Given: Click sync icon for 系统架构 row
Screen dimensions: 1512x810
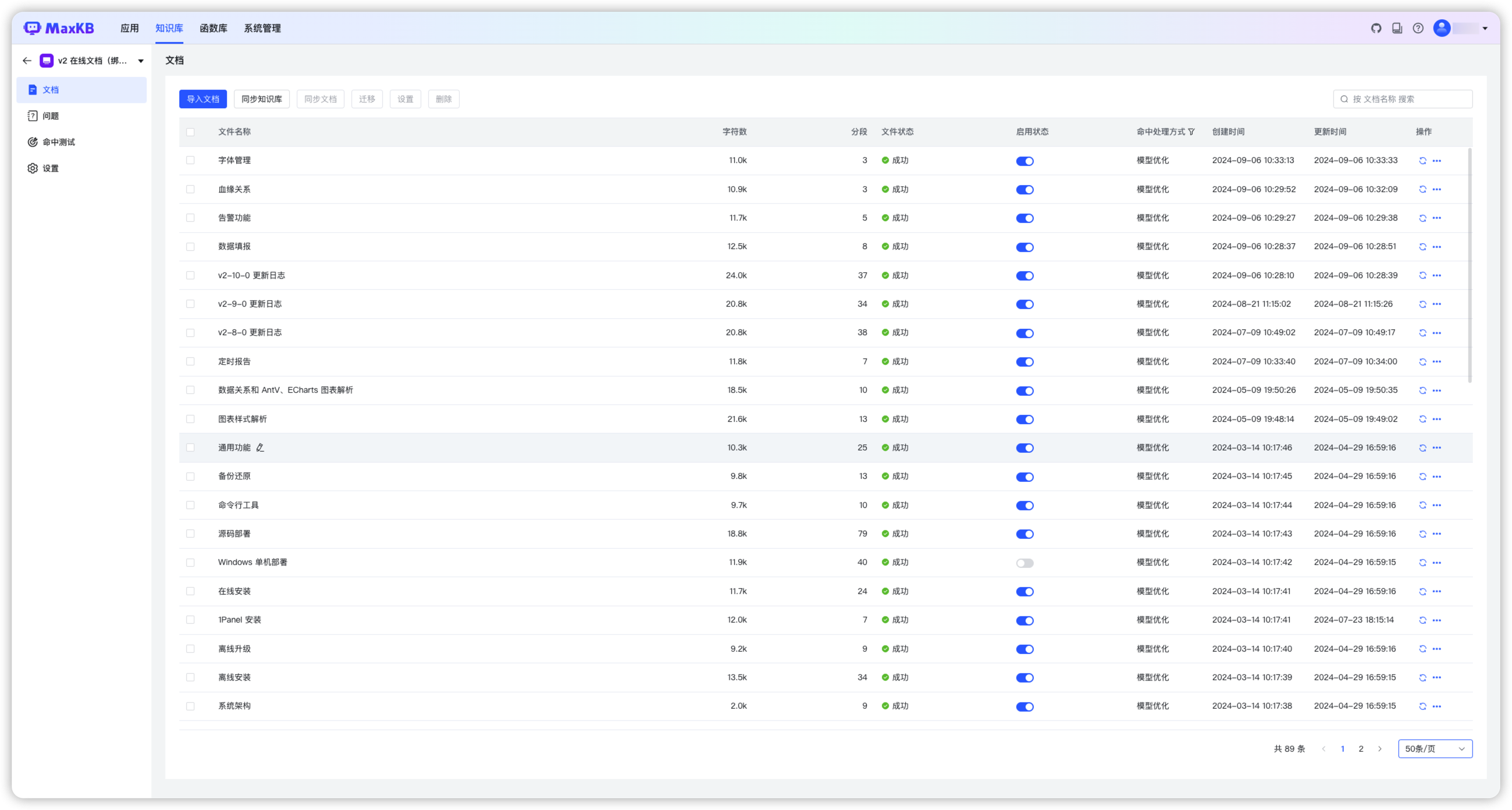Looking at the screenshot, I should (x=1422, y=706).
